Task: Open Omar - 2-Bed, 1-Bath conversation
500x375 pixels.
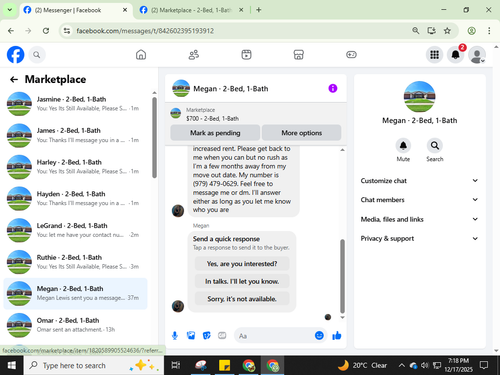Action: pos(76,325)
